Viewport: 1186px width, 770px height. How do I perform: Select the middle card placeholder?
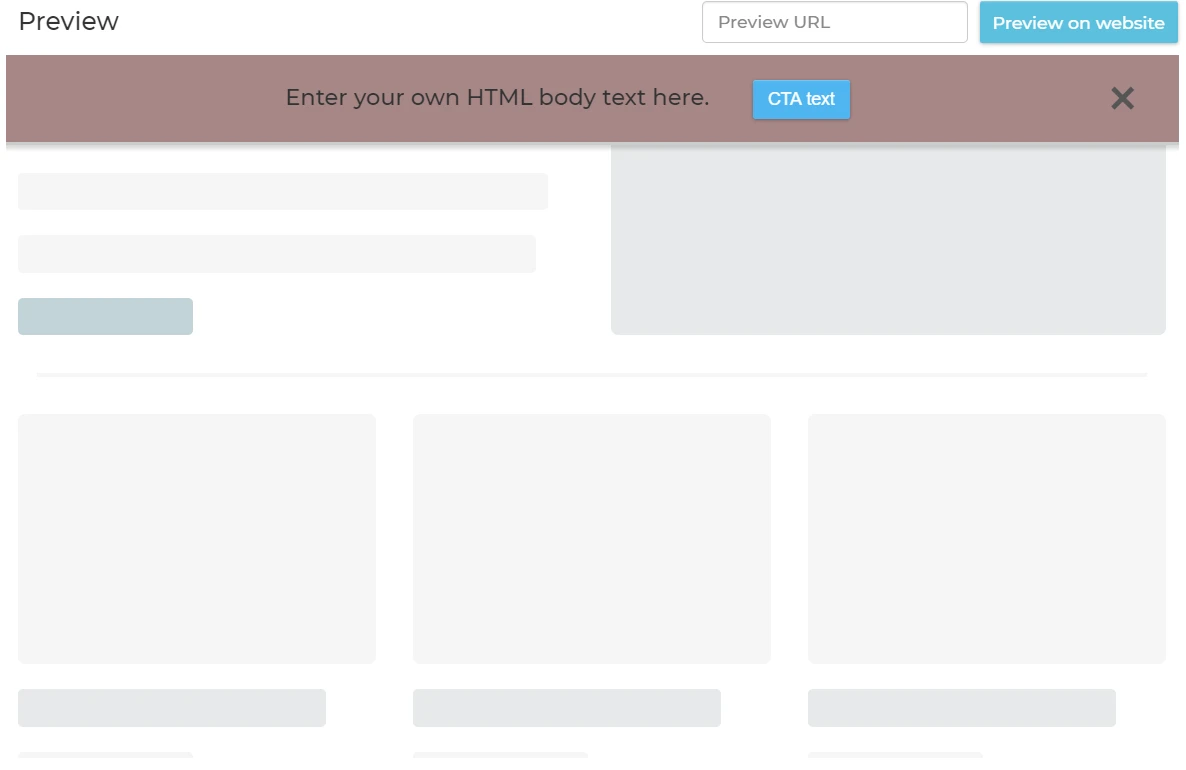[x=592, y=538]
